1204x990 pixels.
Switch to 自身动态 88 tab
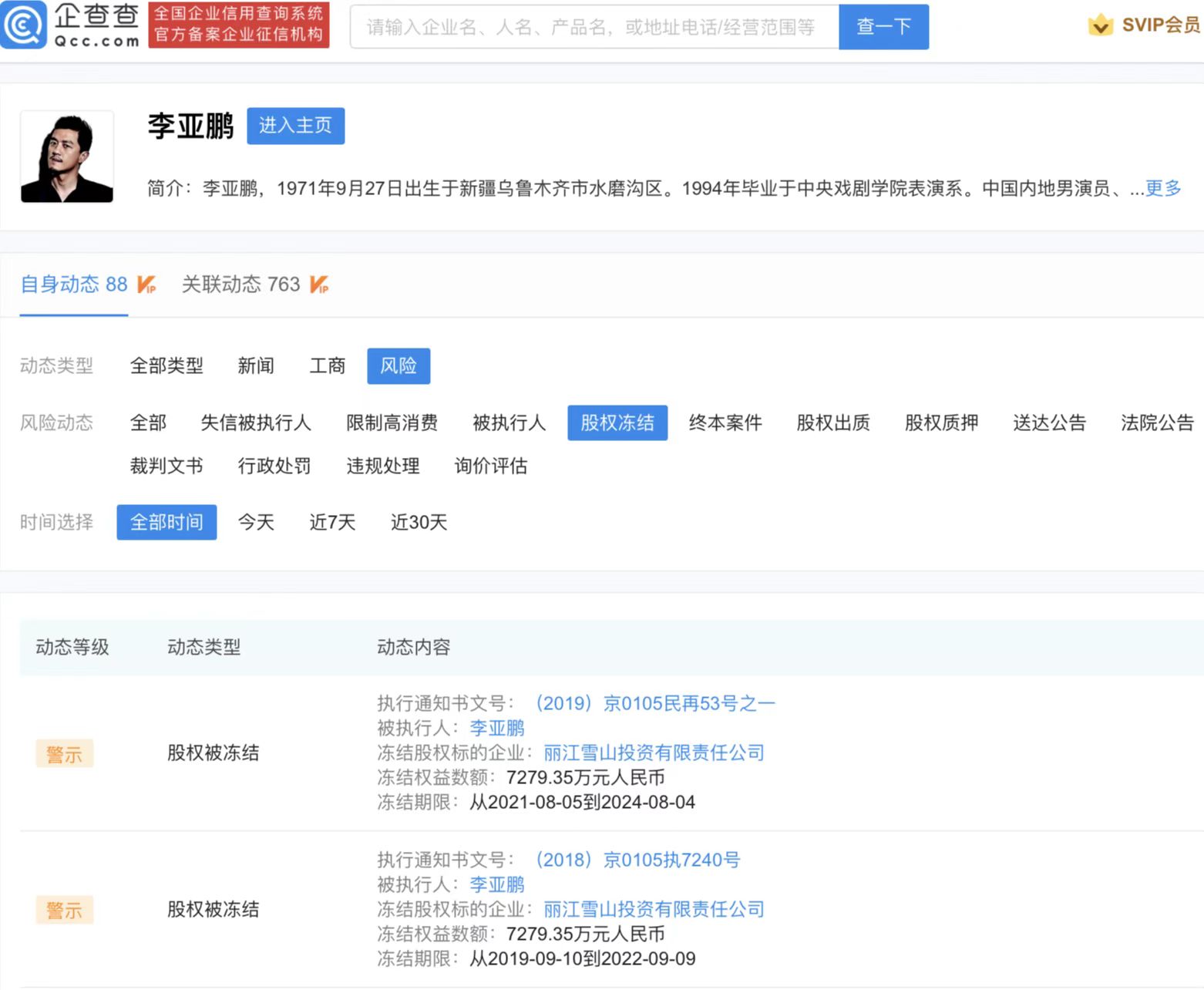pos(74,285)
